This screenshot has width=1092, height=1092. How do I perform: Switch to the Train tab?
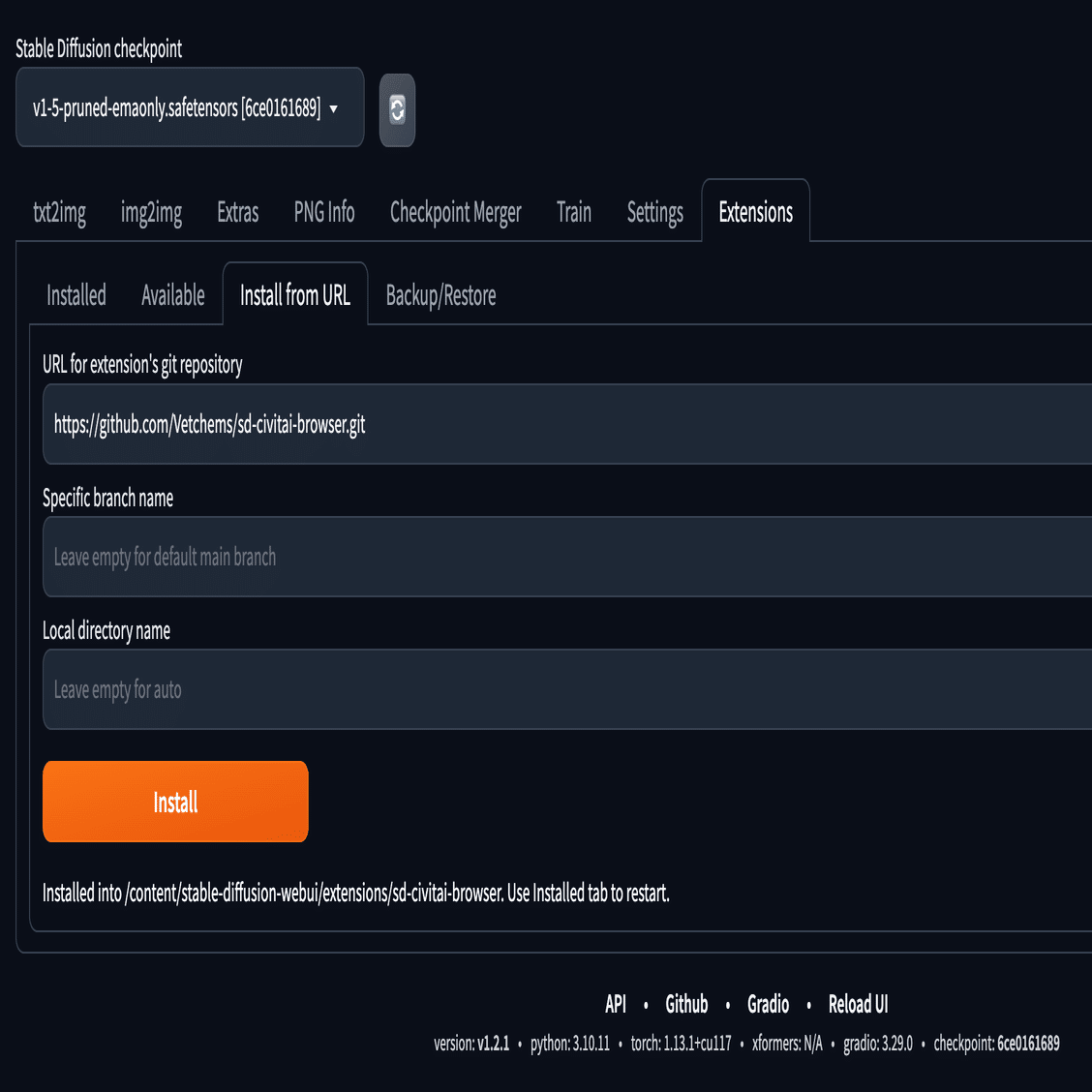(573, 212)
